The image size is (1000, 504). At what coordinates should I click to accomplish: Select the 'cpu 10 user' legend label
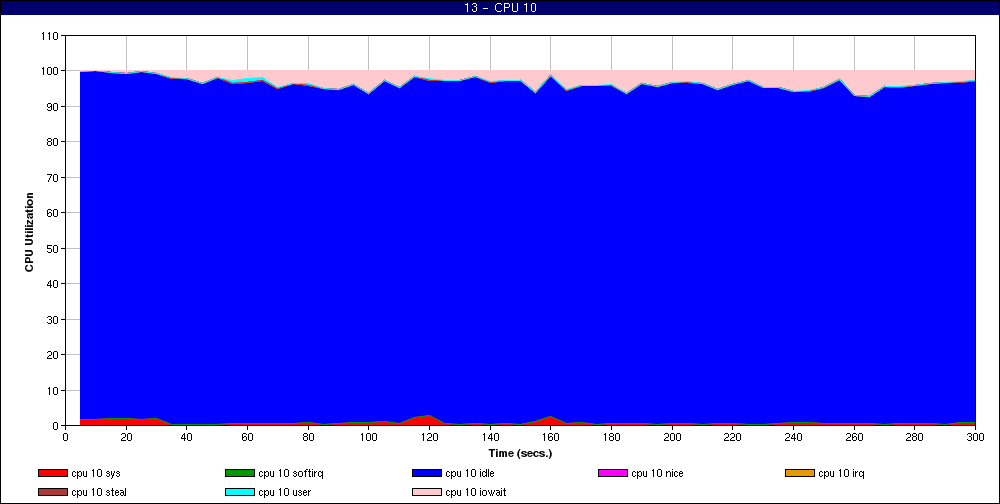(284, 493)
